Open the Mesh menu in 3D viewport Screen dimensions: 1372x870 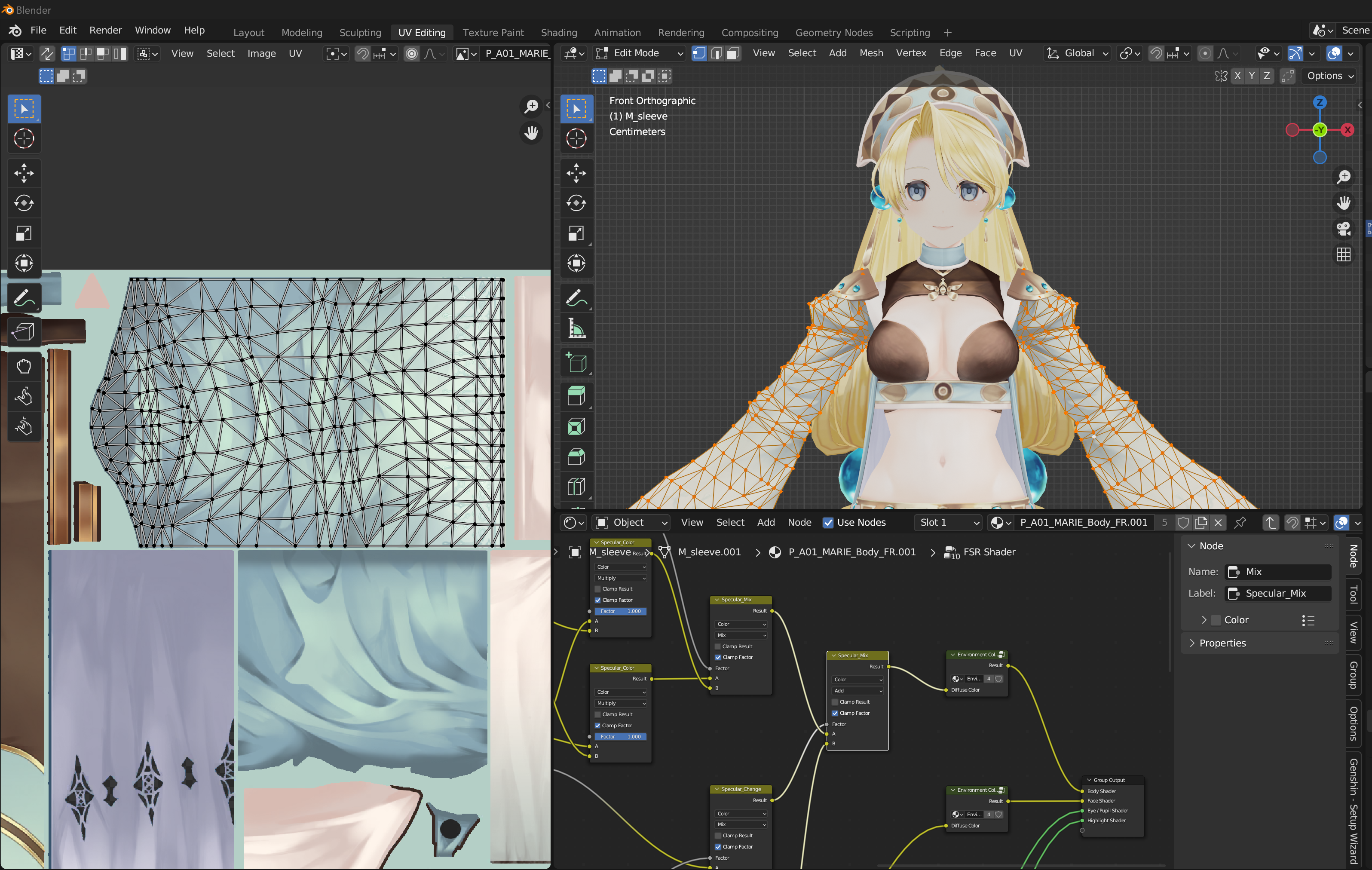coord(870,53)
